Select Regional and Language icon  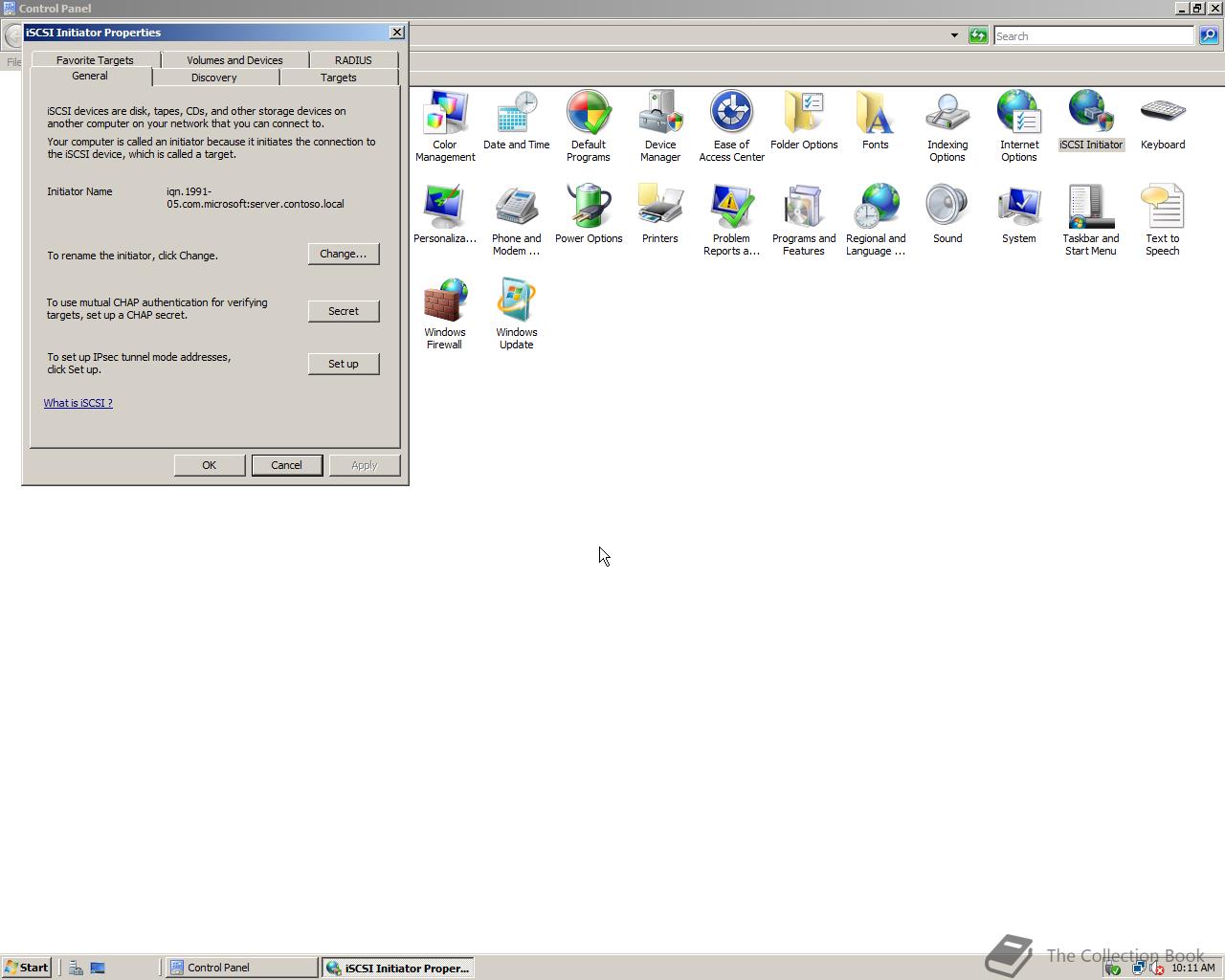pyautogui.click(x=876, y=220)
